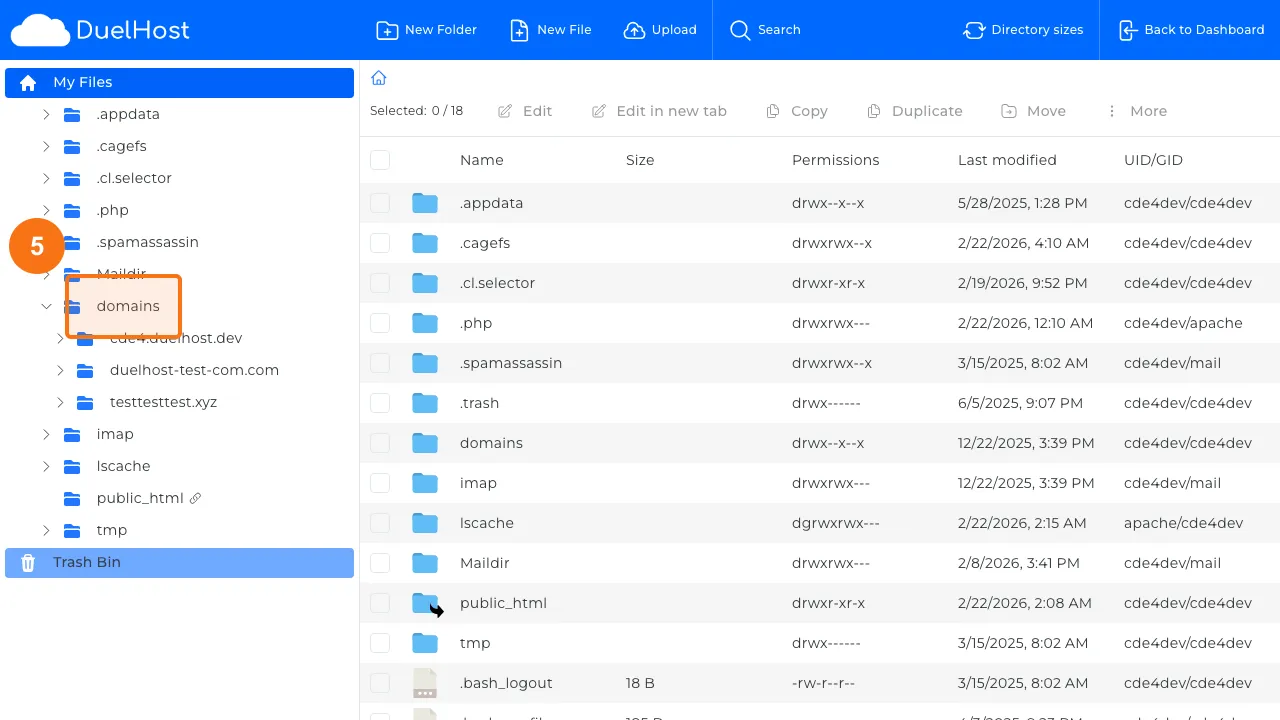Create a New Folder
Screen dimensions: 1280x720
pos(426,30)
